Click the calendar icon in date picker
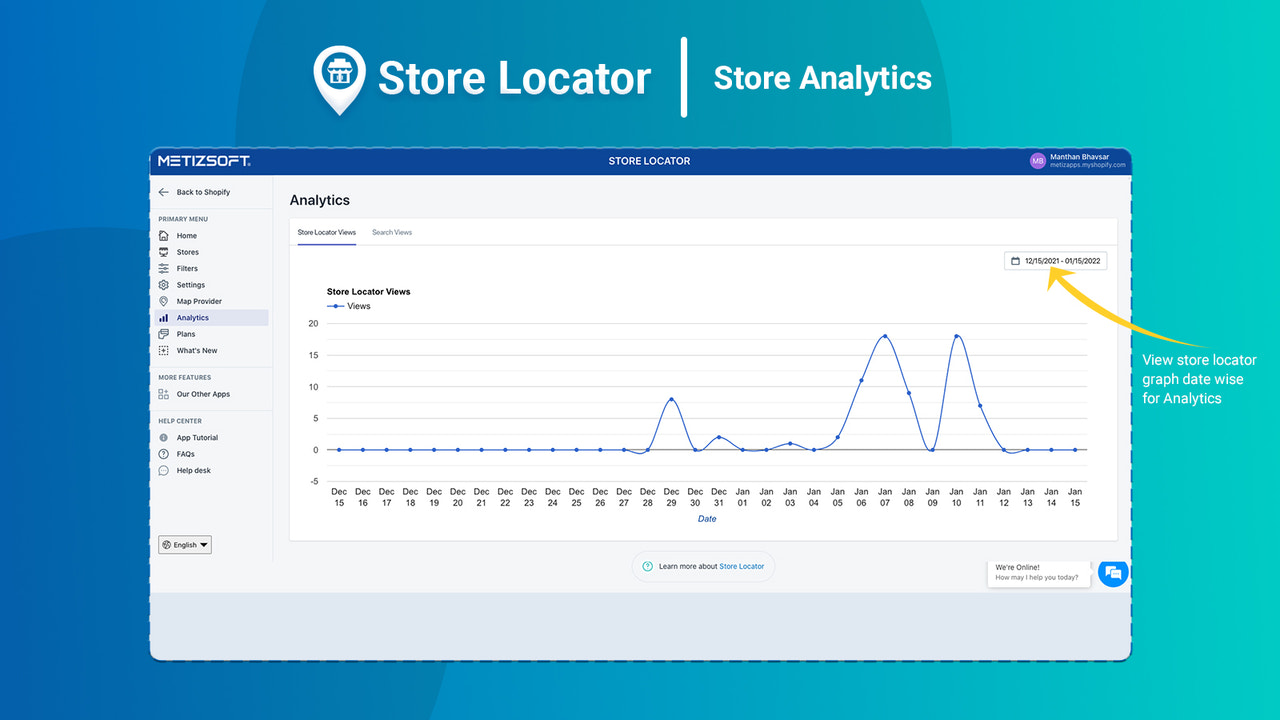 1016,260
